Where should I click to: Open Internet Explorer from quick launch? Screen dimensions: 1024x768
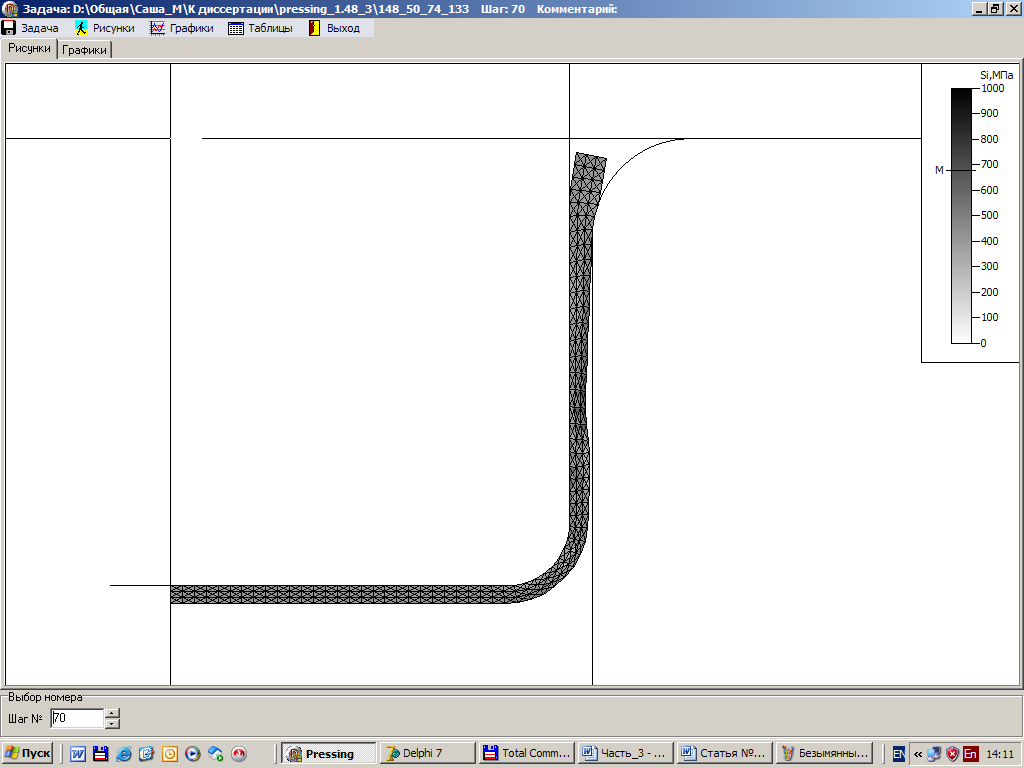tap(124, 754)
